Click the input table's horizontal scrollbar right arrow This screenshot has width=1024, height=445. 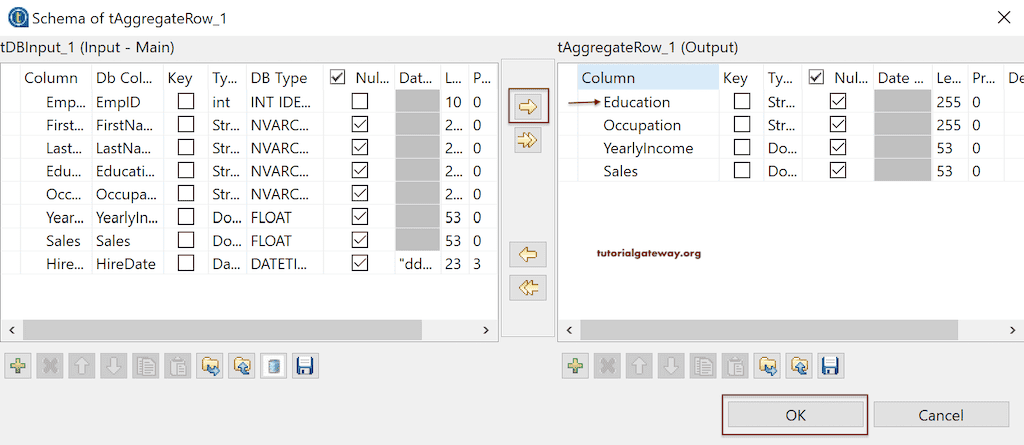tap(486, 330)
